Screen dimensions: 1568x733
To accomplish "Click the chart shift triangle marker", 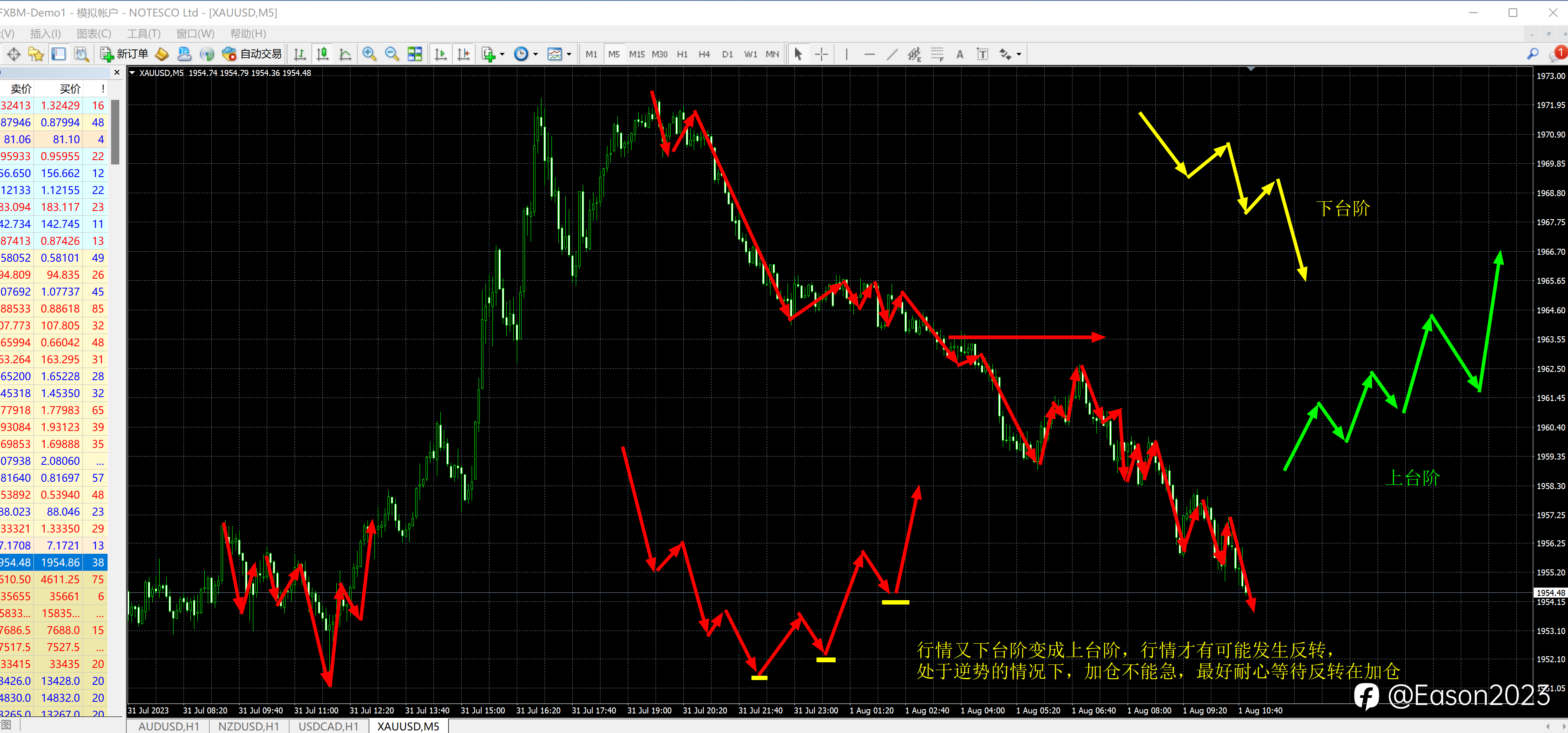I will tap(1251, 69).
